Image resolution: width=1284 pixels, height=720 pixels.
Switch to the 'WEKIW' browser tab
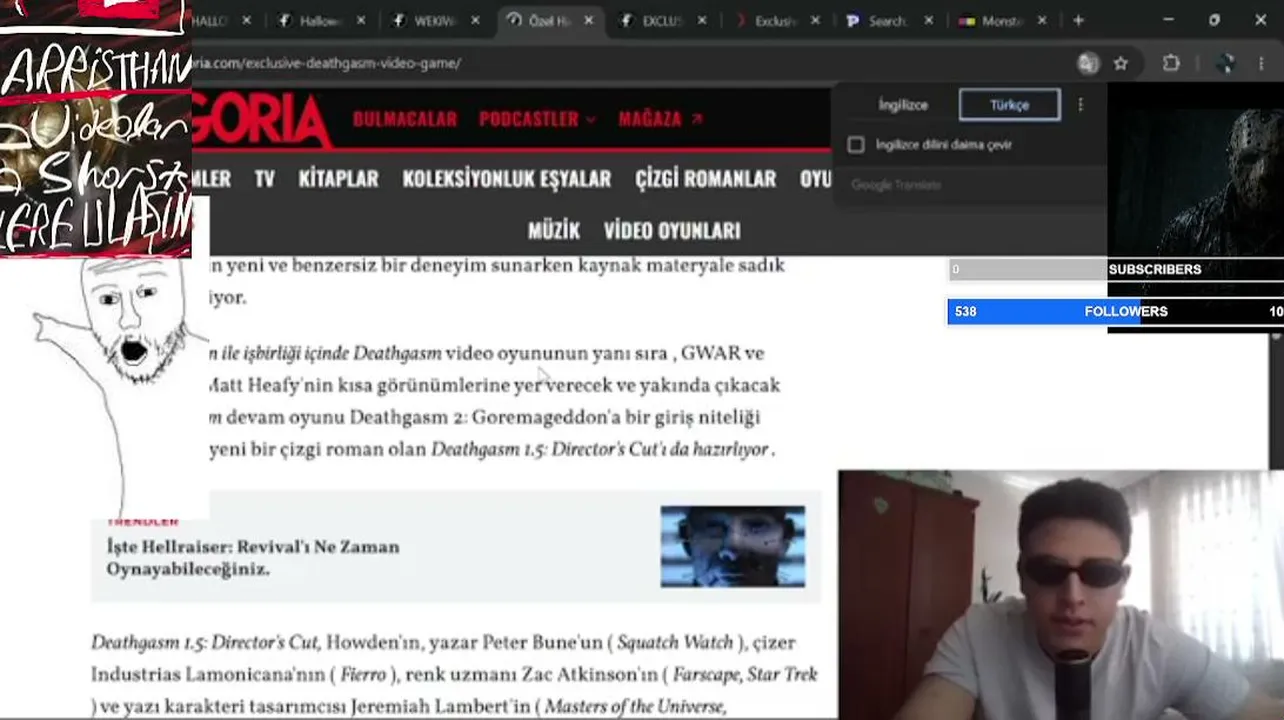pyautogui.click(x=434, y=20)
